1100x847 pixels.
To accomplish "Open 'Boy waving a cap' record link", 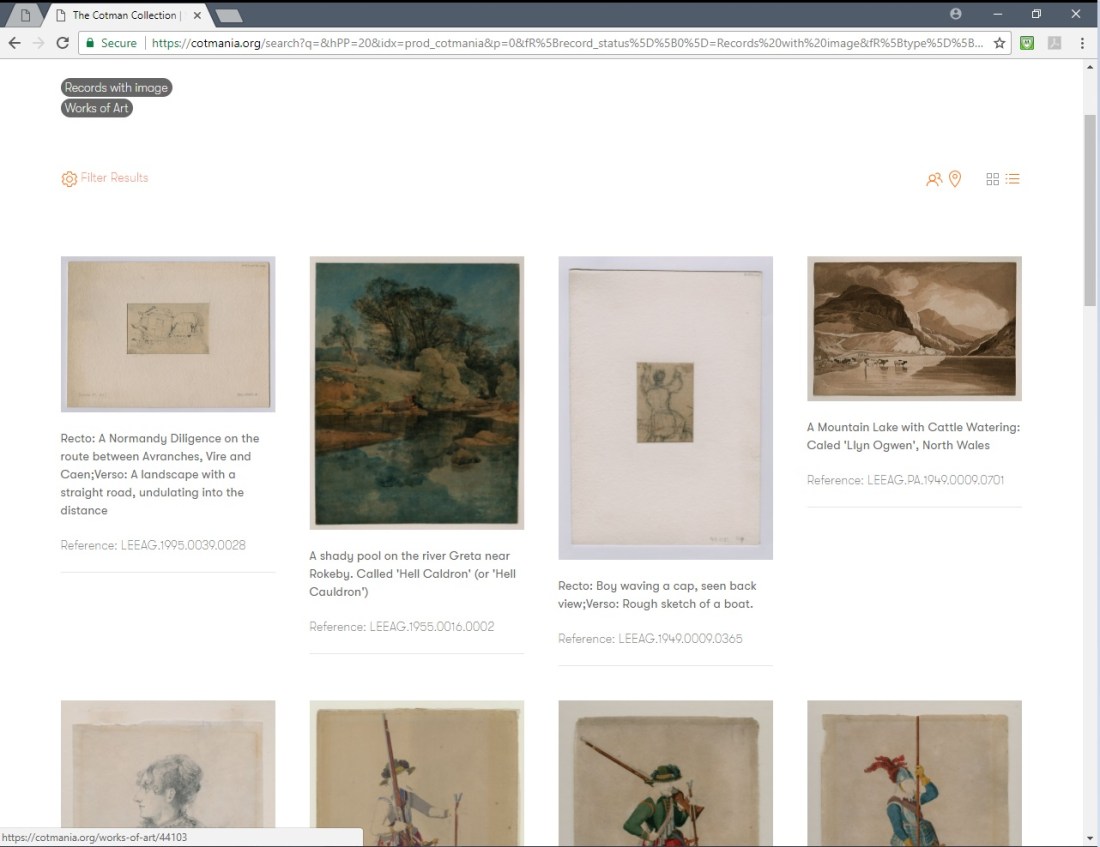I will pos(657,595).
